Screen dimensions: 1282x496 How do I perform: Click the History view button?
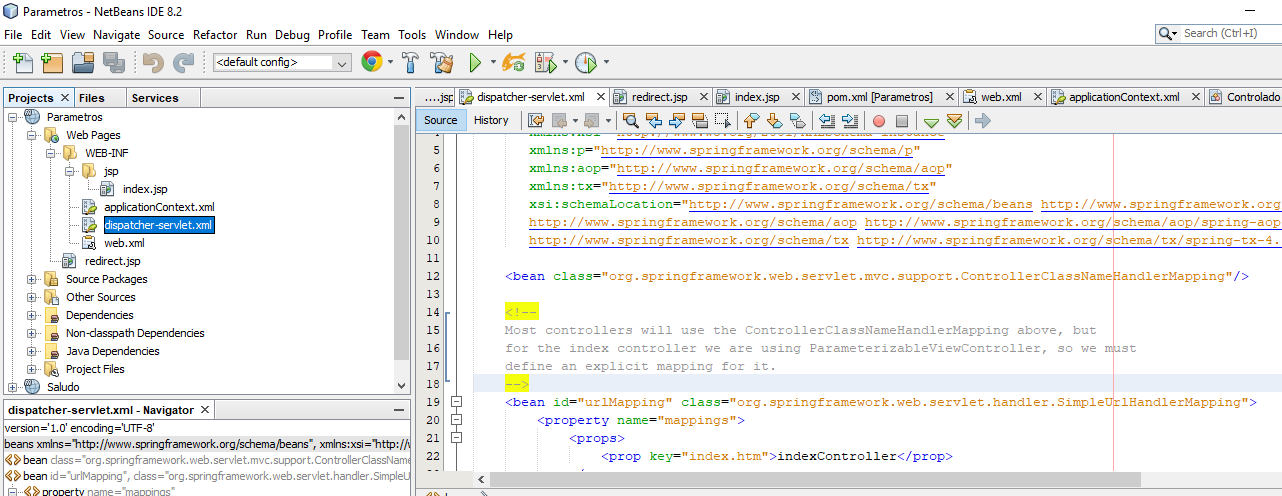pyautogui.click(x=491, y=120)
